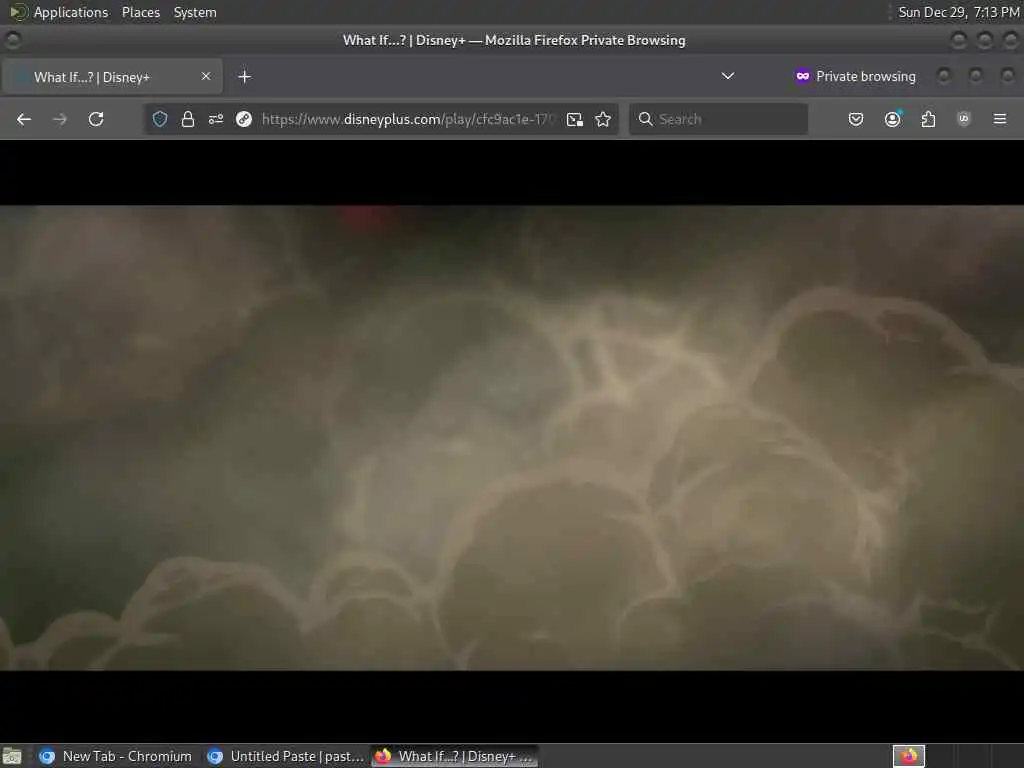Image resolution: width=1024 pixels, height=768 pixels.
Task: Click the playing video area
Action: pos(512,438)
